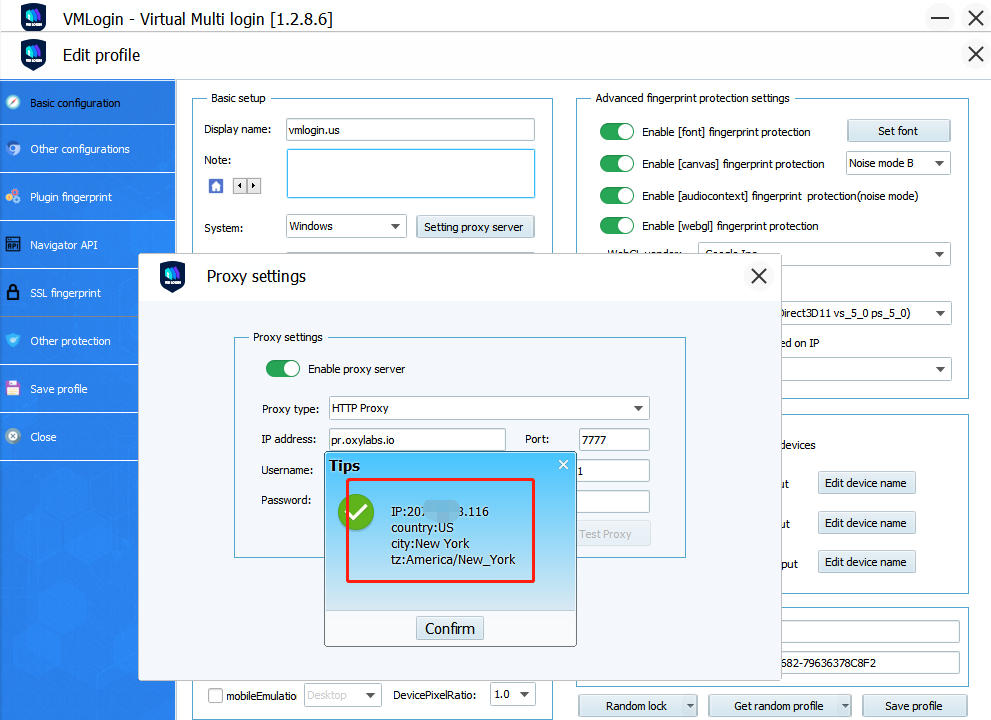
Task: Click the IP address field with pr.oxylabs.io
Action: [x=417, y=440]
